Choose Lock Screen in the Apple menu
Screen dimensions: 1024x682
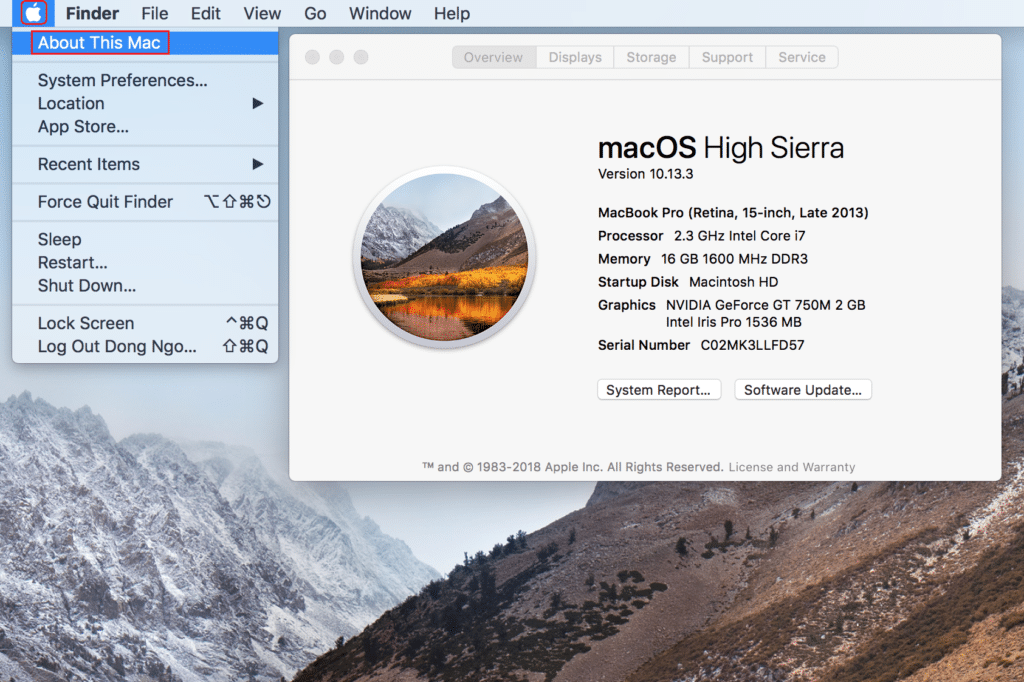pos(145,323)
